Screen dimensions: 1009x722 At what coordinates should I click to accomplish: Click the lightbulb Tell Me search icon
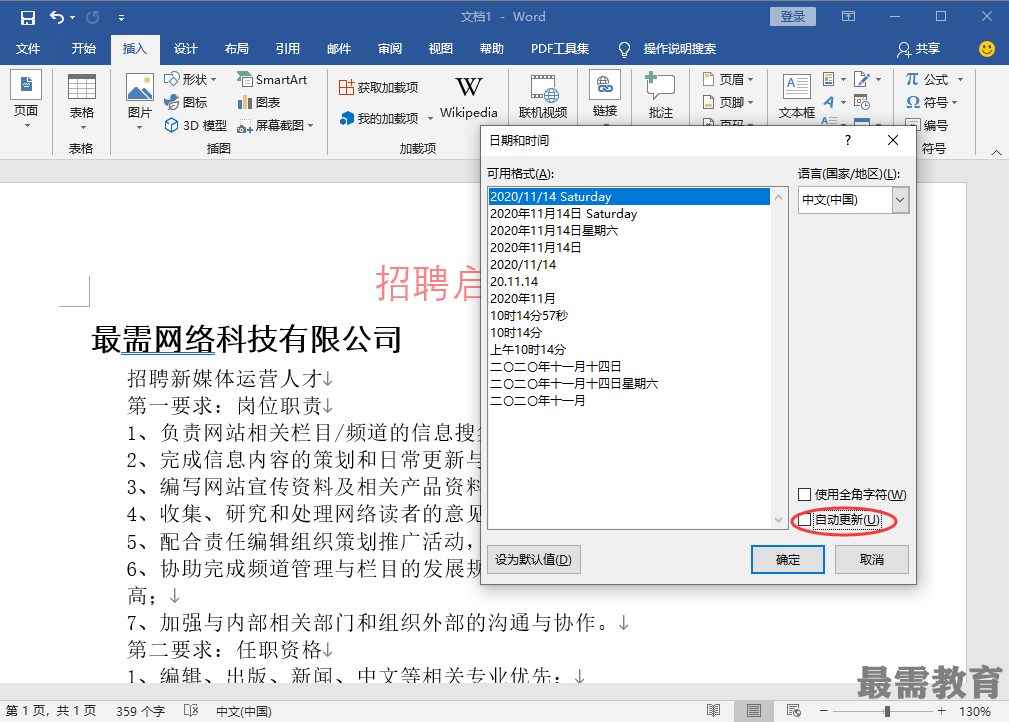(624, 49)
